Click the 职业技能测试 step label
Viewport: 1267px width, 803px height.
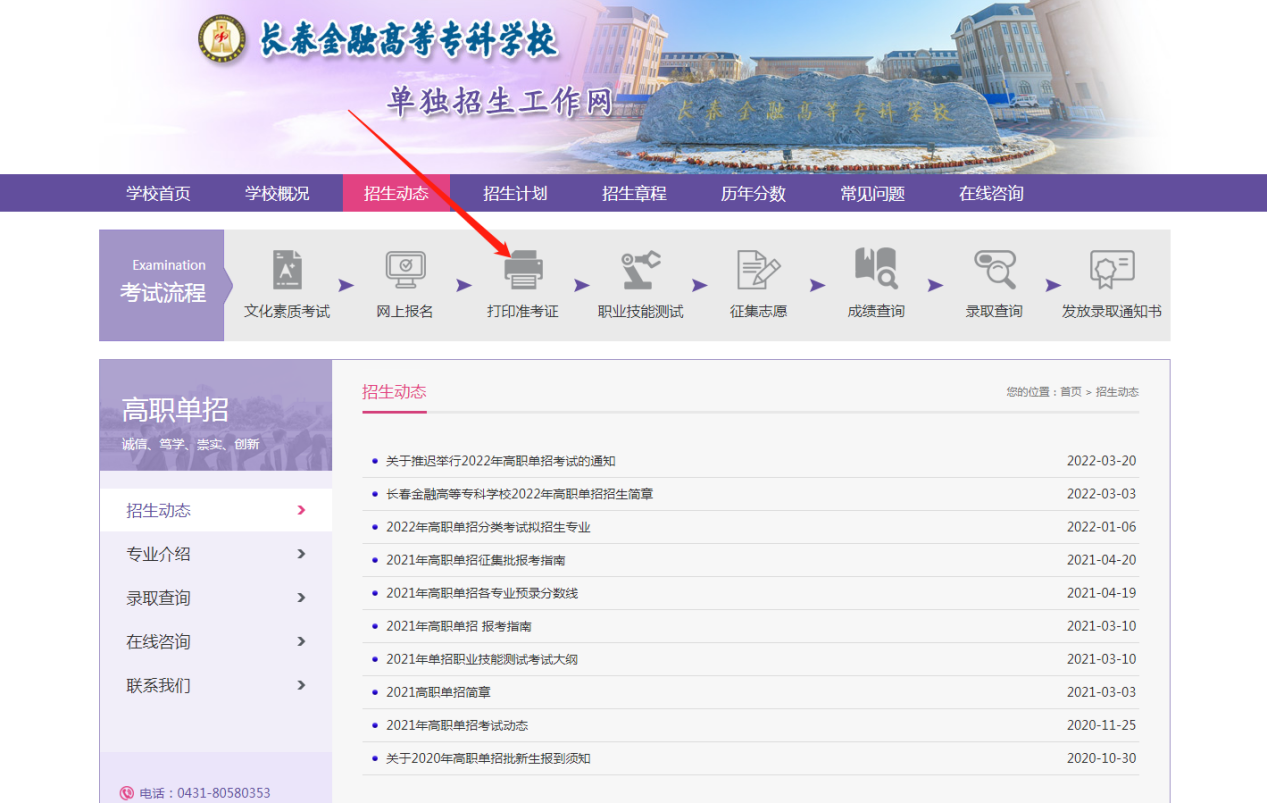(x=641, y=311)
